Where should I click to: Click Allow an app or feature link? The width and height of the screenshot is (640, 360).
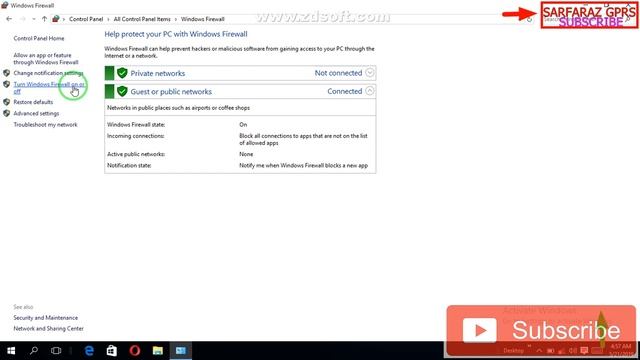coord(46,59)
